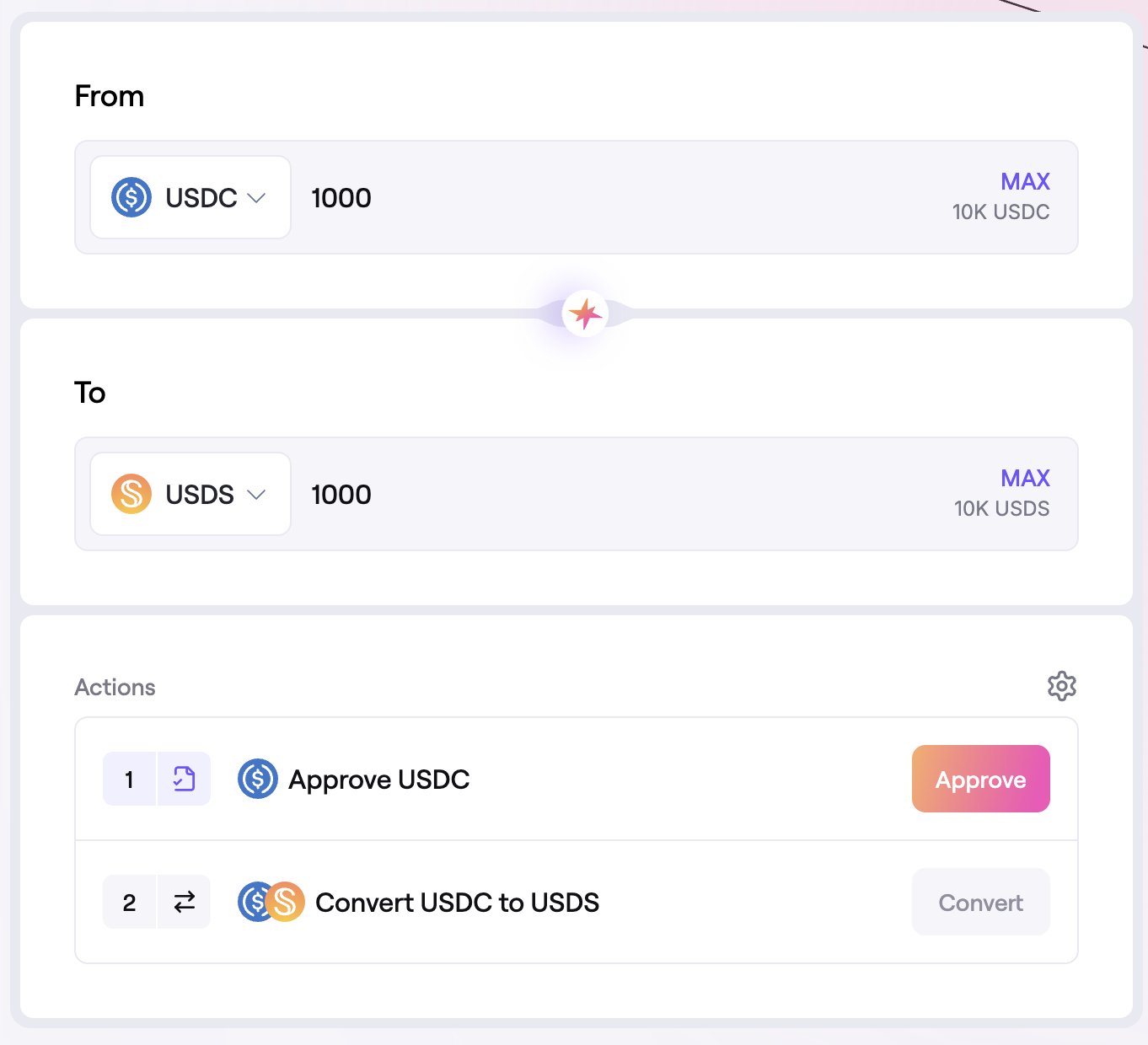Select the Approve USDC action row

pyautogui.click(x=590, y=779)
